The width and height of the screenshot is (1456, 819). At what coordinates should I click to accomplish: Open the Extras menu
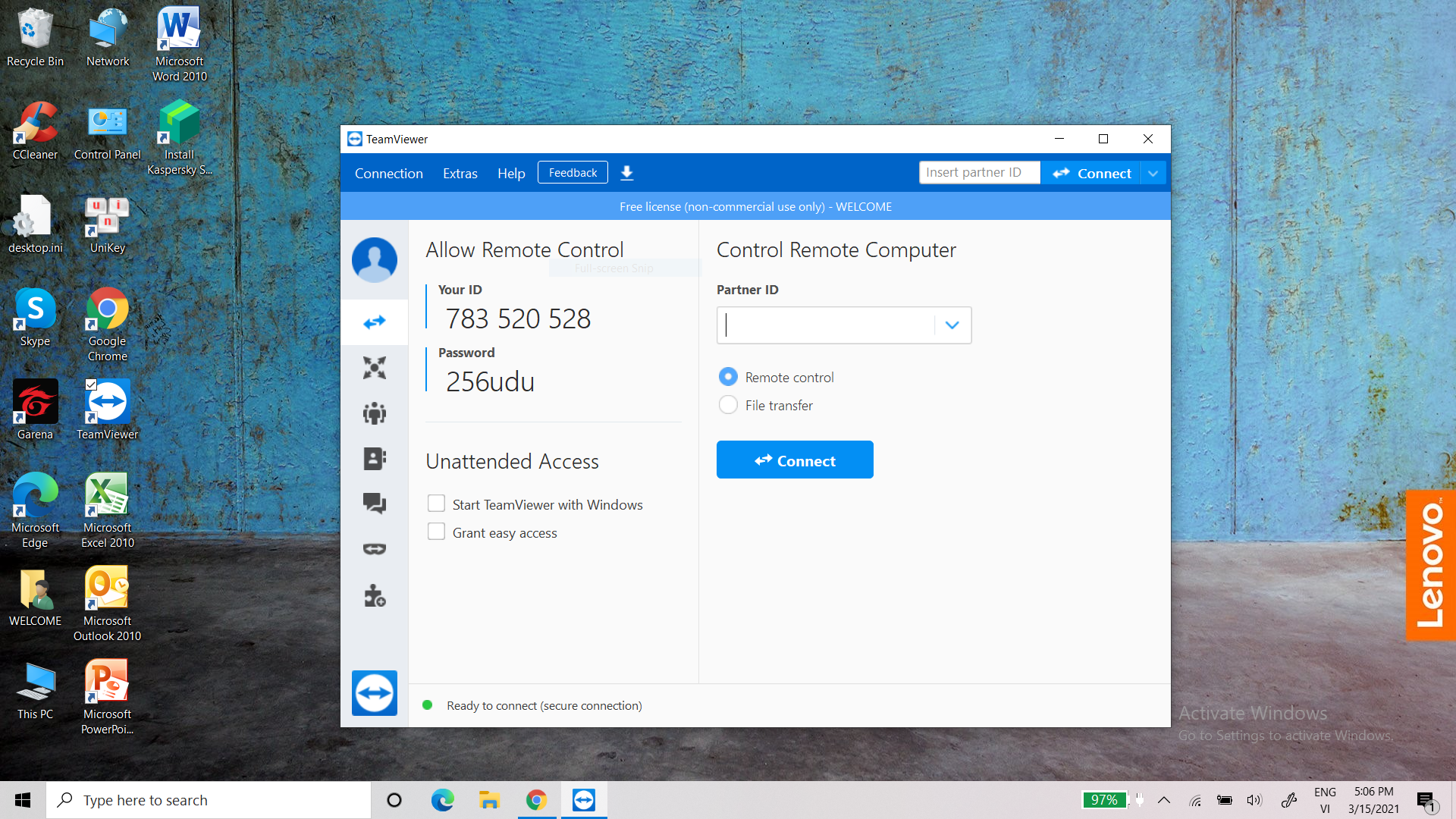[x=460, y=174]
